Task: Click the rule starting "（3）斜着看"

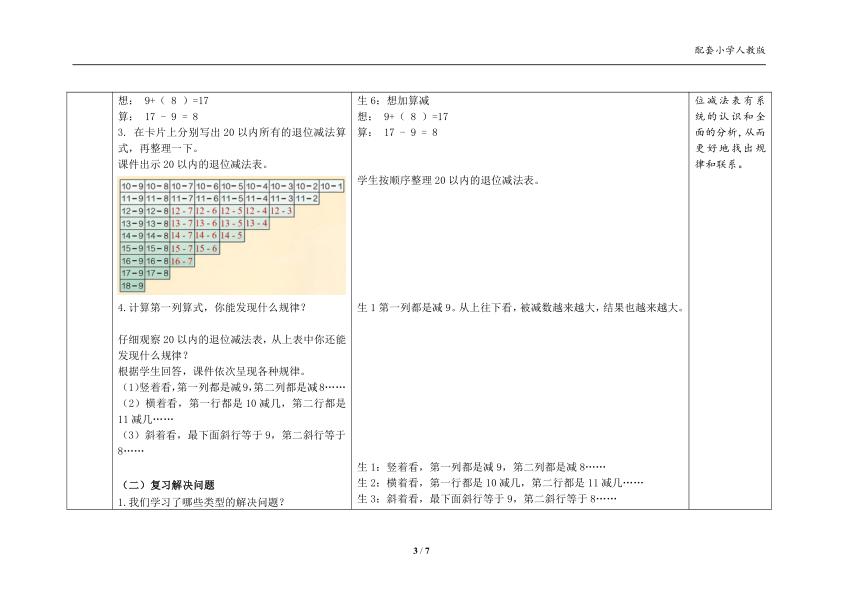Action: [x=232, y=442]
